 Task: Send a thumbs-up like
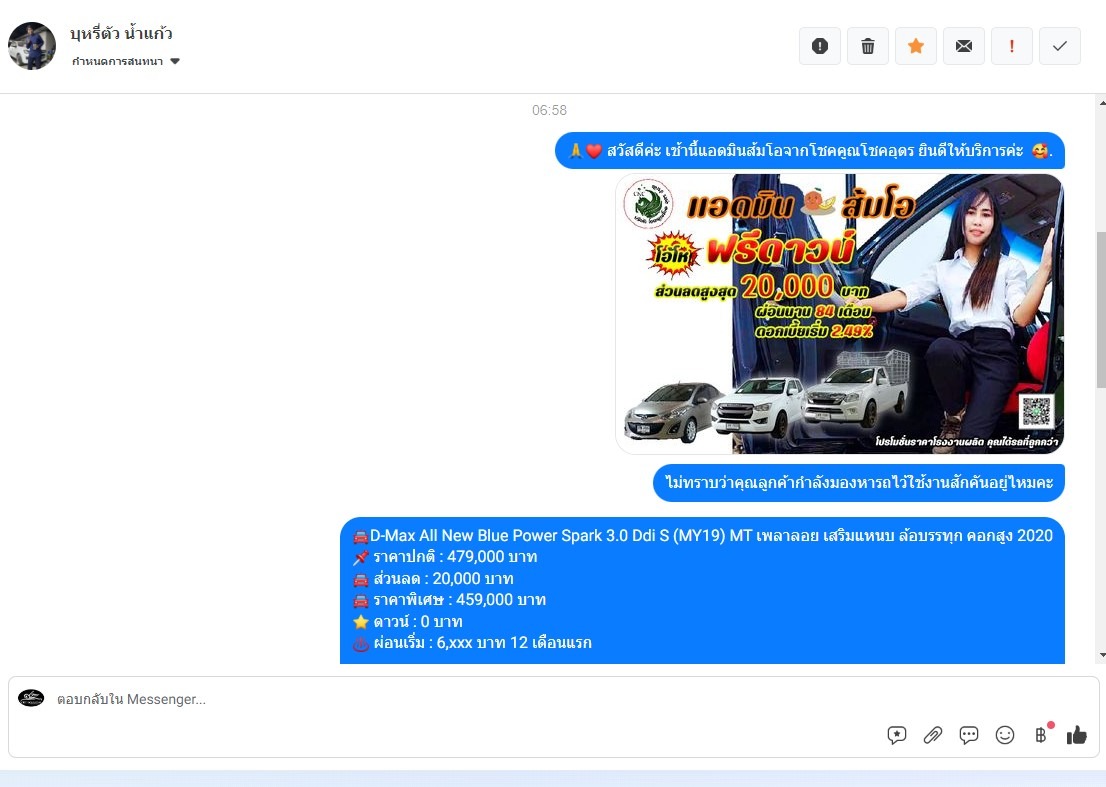1076,736
